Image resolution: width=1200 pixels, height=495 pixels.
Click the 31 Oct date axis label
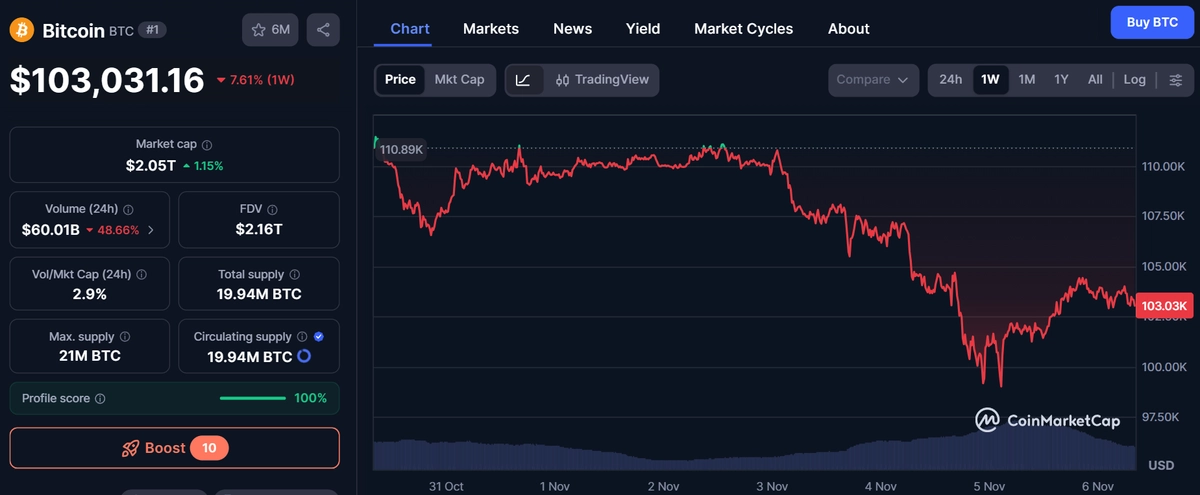(x=446, y=486)
